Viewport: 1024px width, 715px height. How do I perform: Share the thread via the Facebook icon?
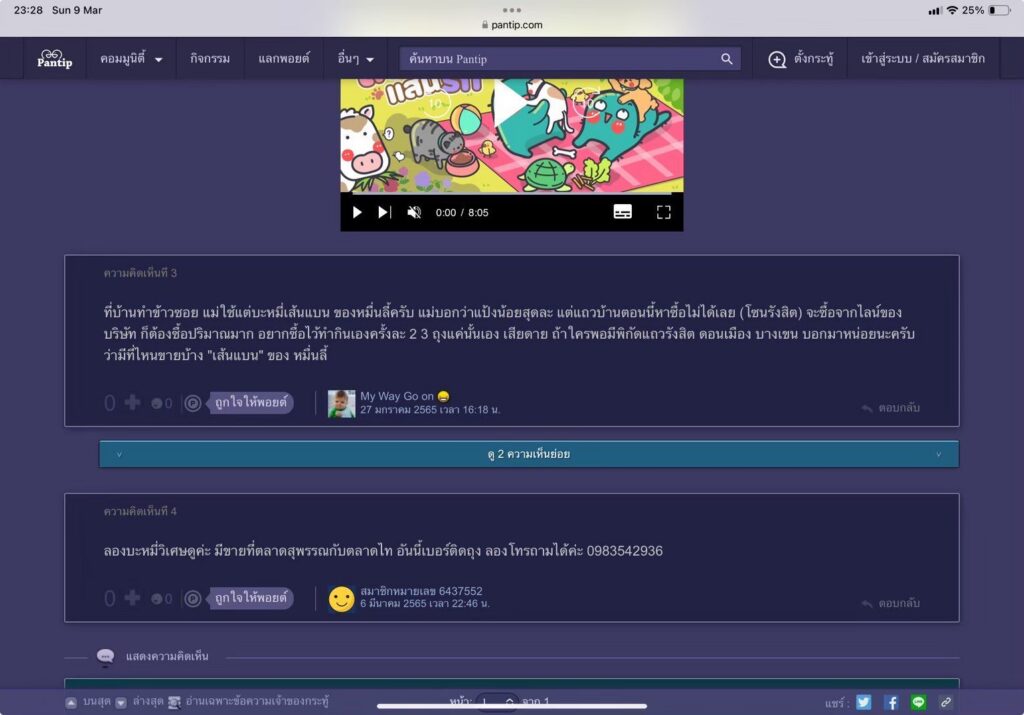coord(891,702)
